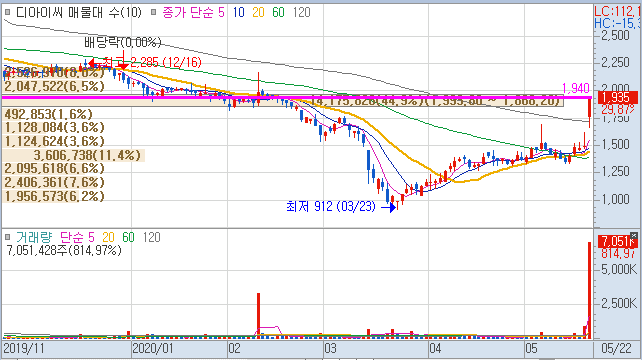Click the 2020/01 date axis label
Image resolution: width=642 pixels, height=360 pixels.
click(x=153, y=349)
